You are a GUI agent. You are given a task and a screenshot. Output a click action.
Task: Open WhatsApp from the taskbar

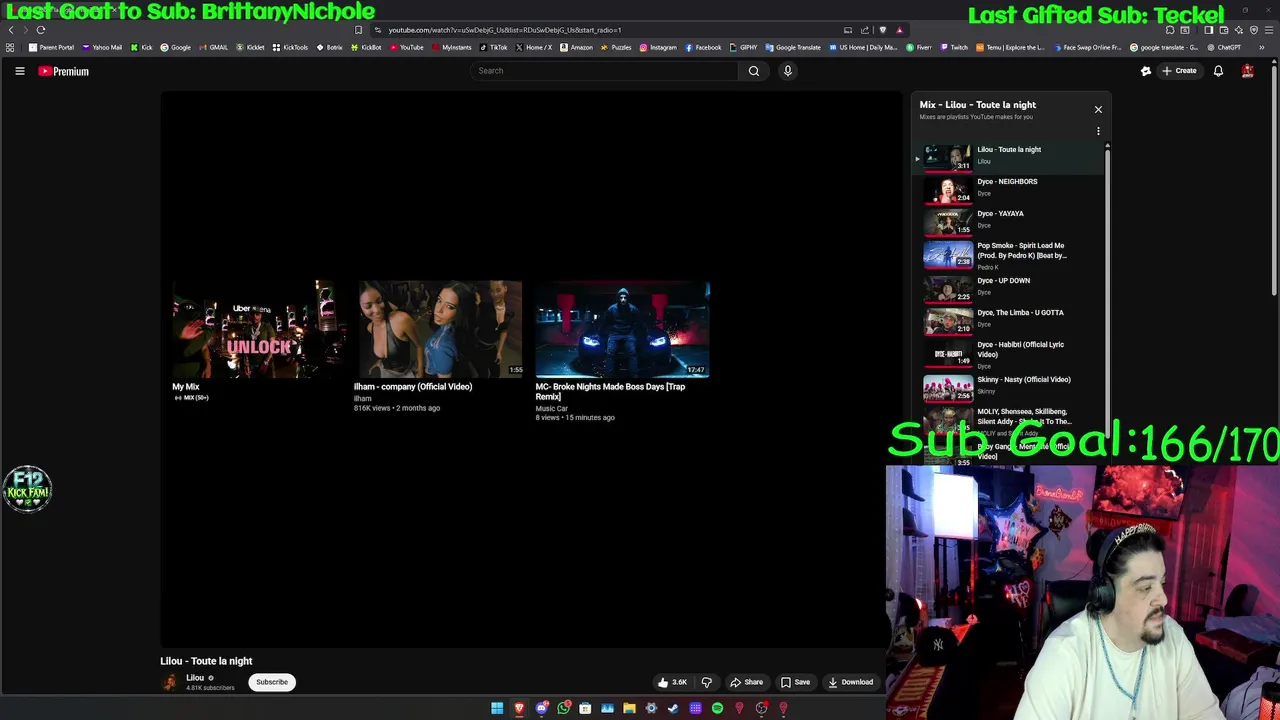(x=563, y=709)
